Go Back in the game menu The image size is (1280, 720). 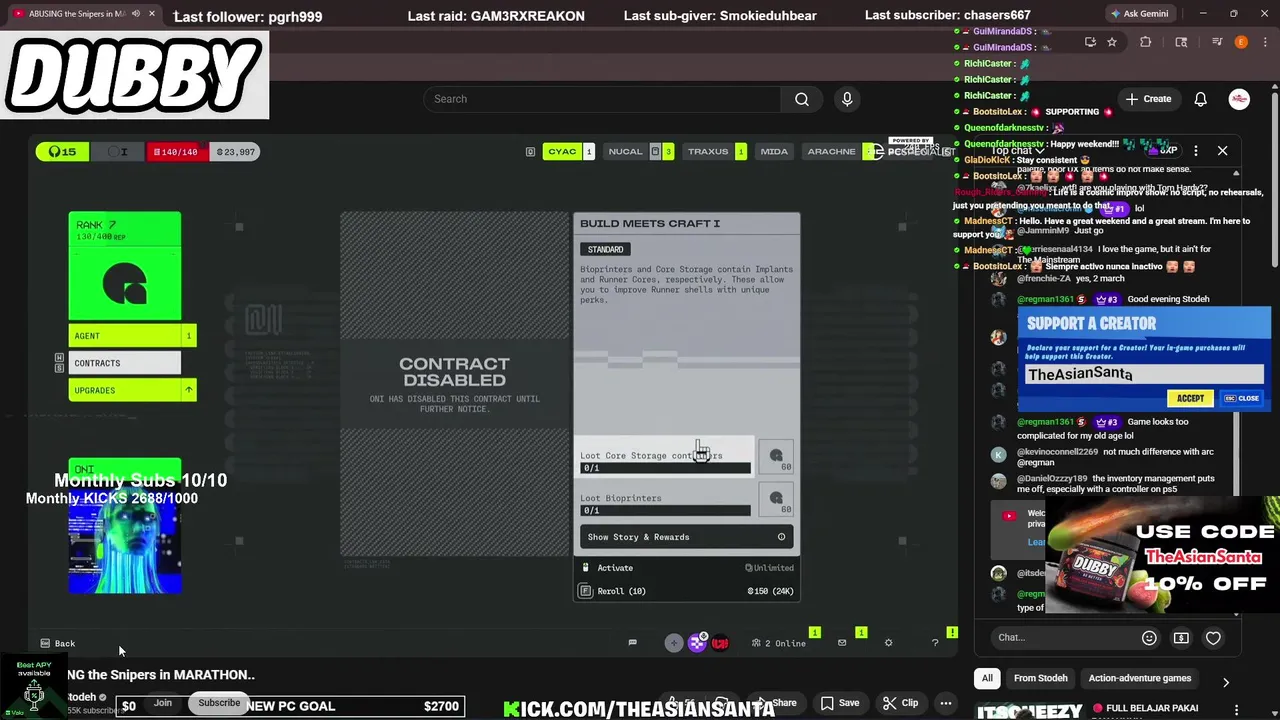click(58, 643)
